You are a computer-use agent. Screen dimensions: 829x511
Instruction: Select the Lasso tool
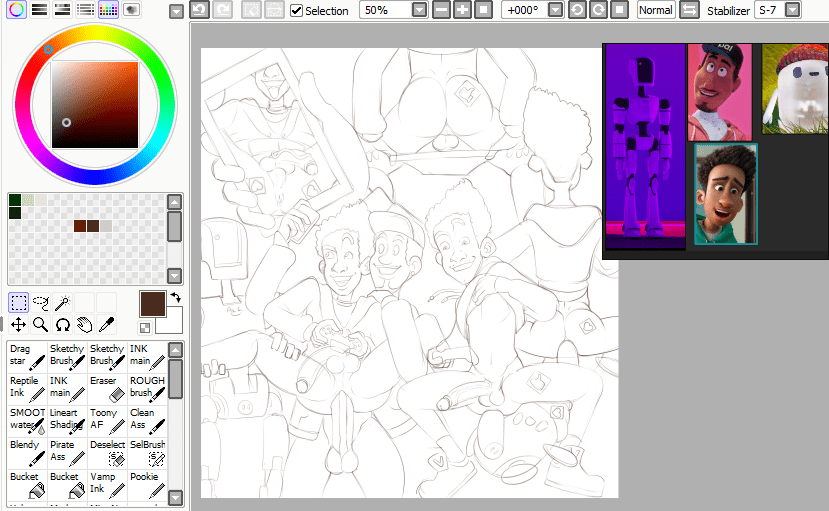40,302
